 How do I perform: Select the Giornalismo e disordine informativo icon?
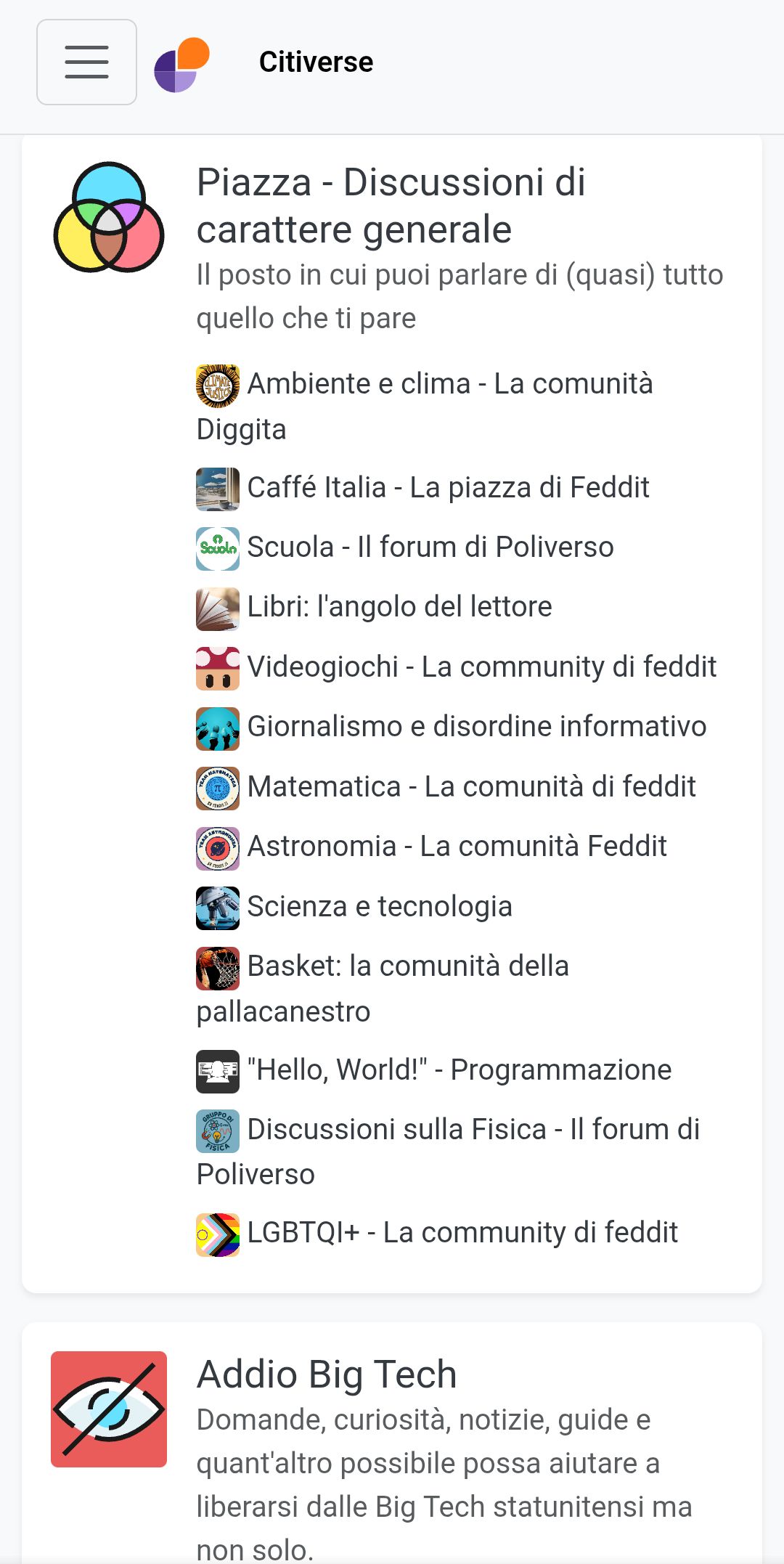217,727
